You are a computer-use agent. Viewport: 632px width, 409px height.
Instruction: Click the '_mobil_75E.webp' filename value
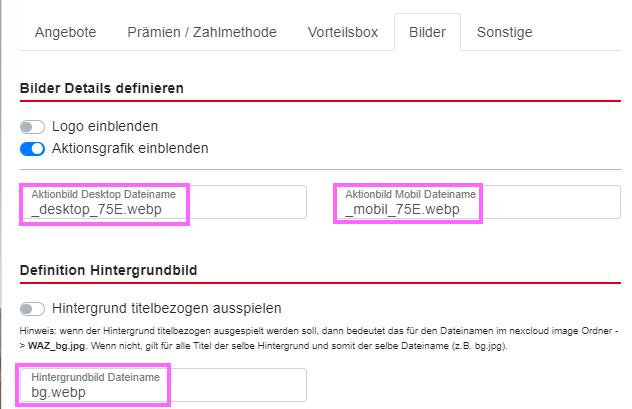pyautogui.click(x=402, y=210)
